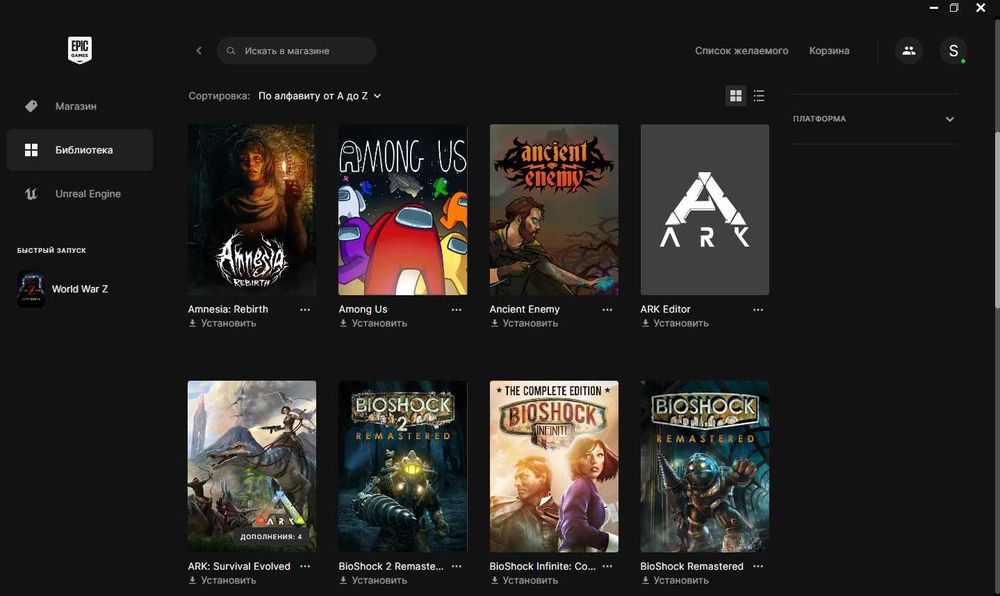Open Список желаемого wishlist link
The width and height of the screenshot is (1000, 596).
tap(741, 50)
